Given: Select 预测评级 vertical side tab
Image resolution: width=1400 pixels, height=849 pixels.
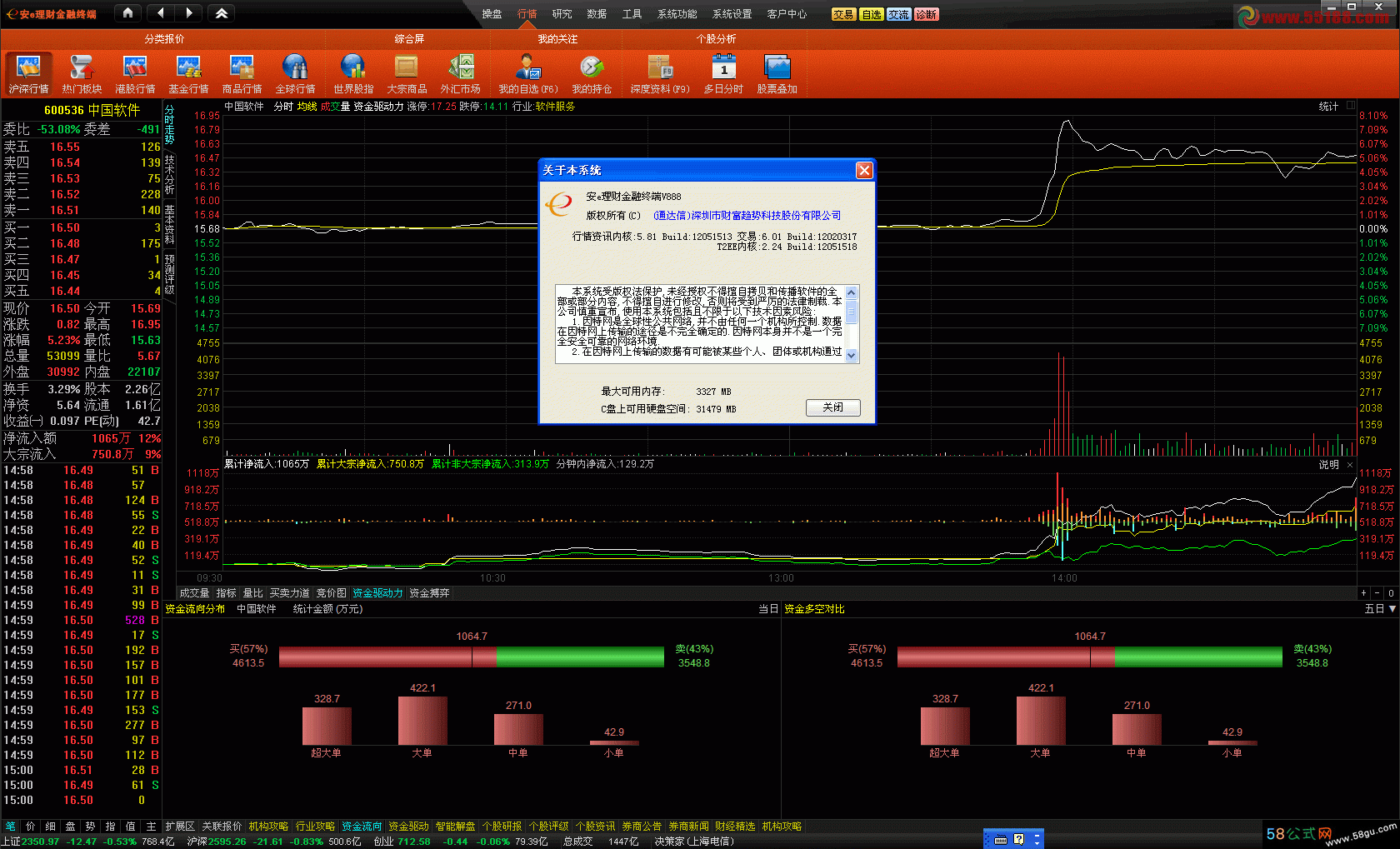Looking at the screenshot, I should [x=169, y=273].
